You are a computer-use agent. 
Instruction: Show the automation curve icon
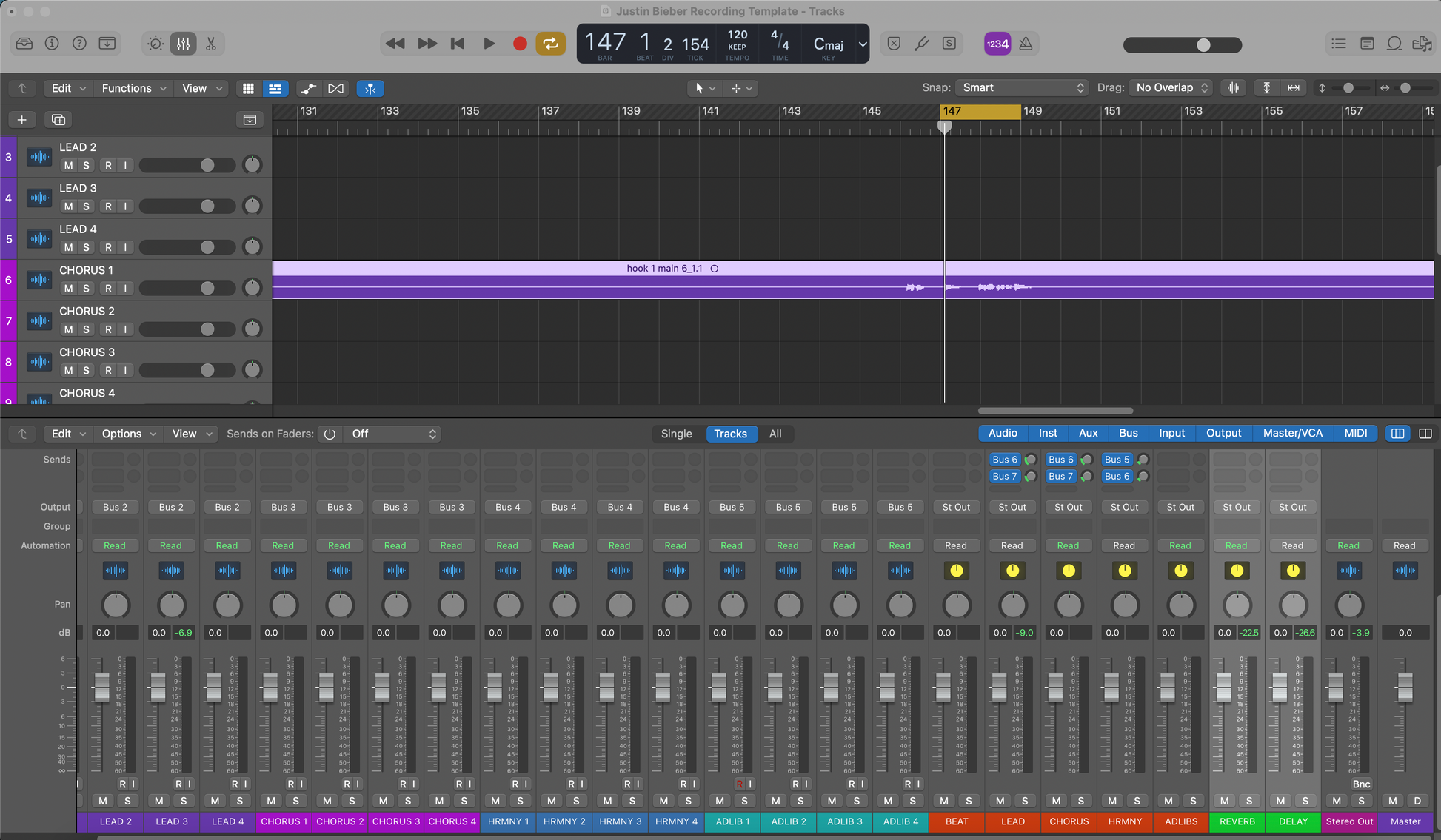click(x=308, y=88)
